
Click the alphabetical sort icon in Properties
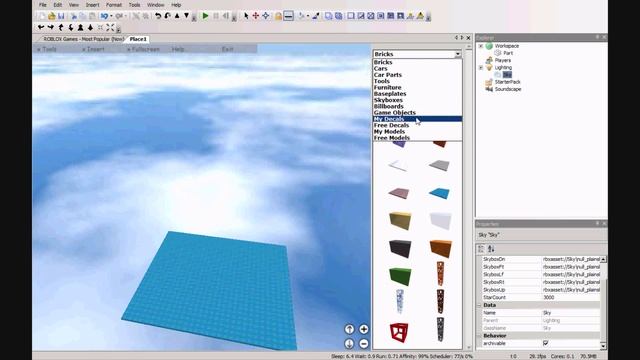click(x=491, y=249)
